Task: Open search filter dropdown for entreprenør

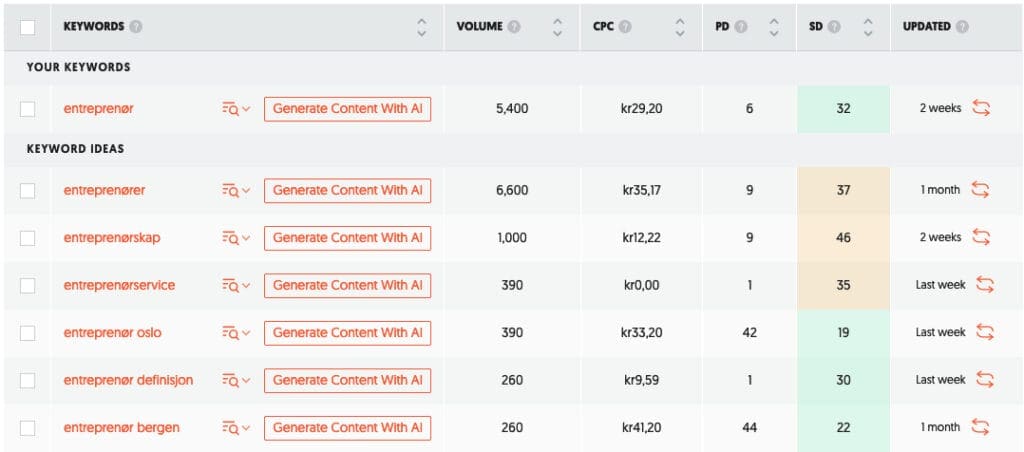Action: tap(235, 108)
